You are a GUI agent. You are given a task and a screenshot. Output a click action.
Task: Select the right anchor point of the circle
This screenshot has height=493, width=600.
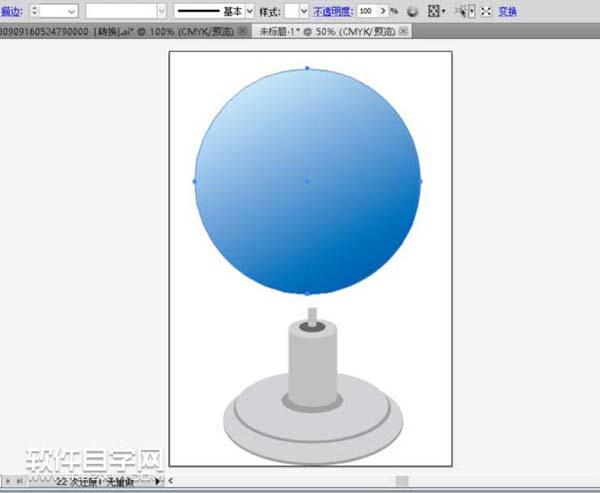tap(421, 181)
